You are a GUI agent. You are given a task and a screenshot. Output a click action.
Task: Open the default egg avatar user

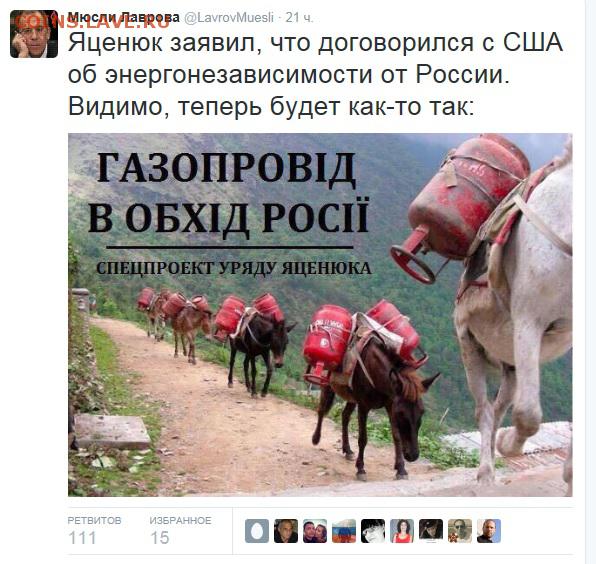click(x=257, y=531)
